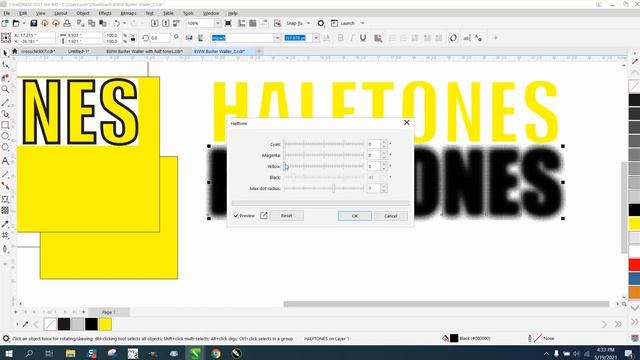Select the Transparency checkerboard tool
Viewport: 640px width, 360px height.
[5, 210]
